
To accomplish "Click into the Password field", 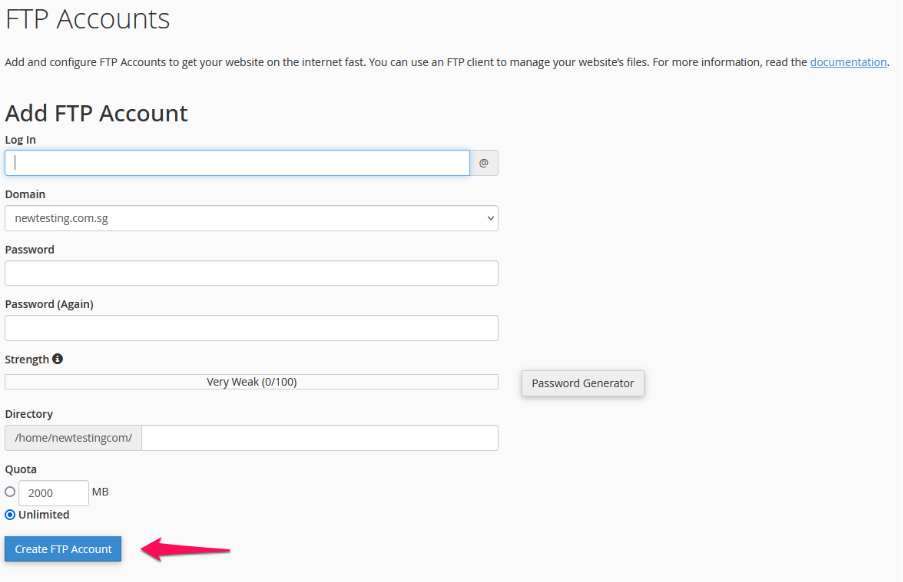I will pyautogui.click(x=251, y=273).
